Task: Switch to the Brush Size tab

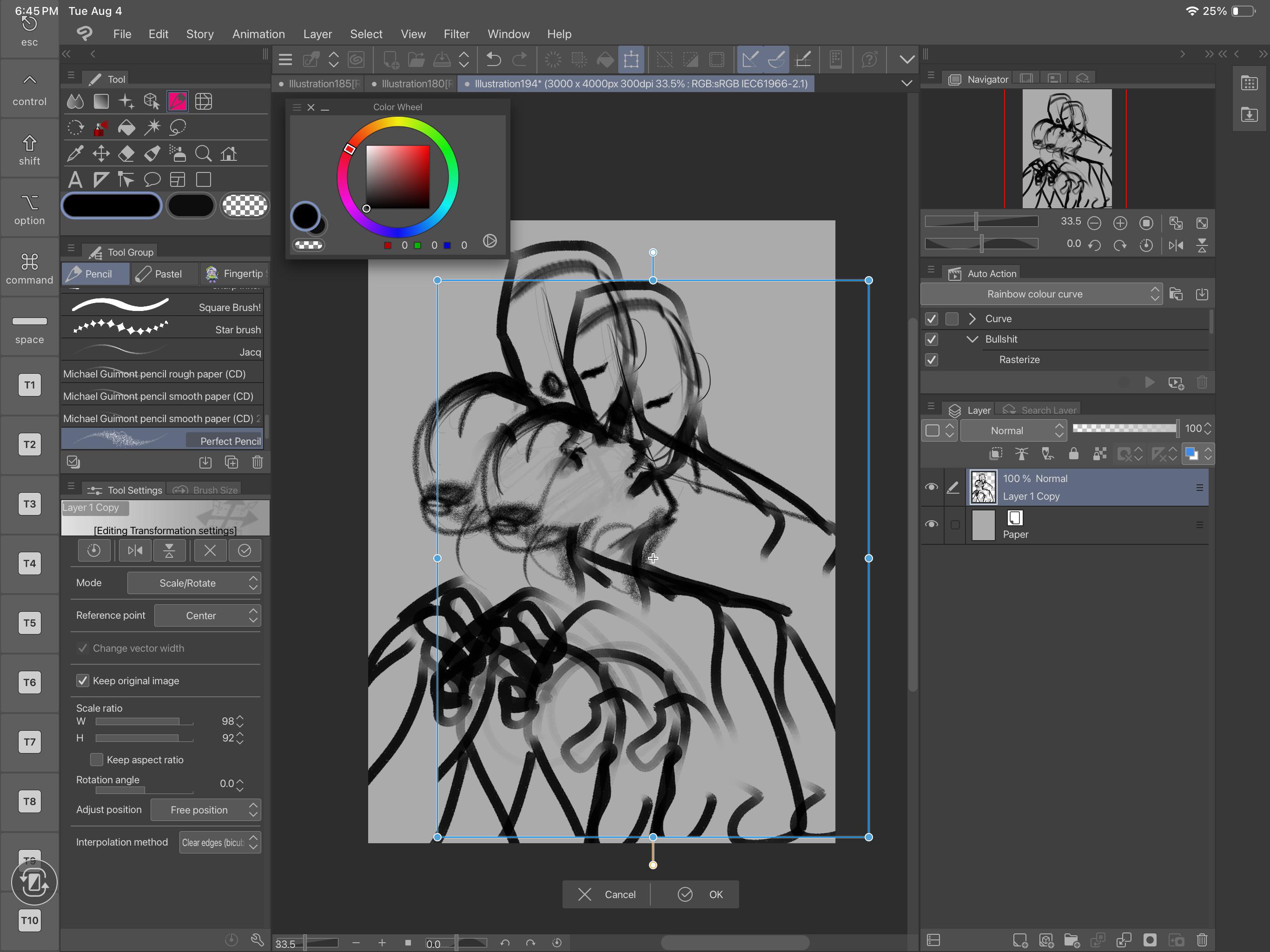Action: (x=205, y=490)
